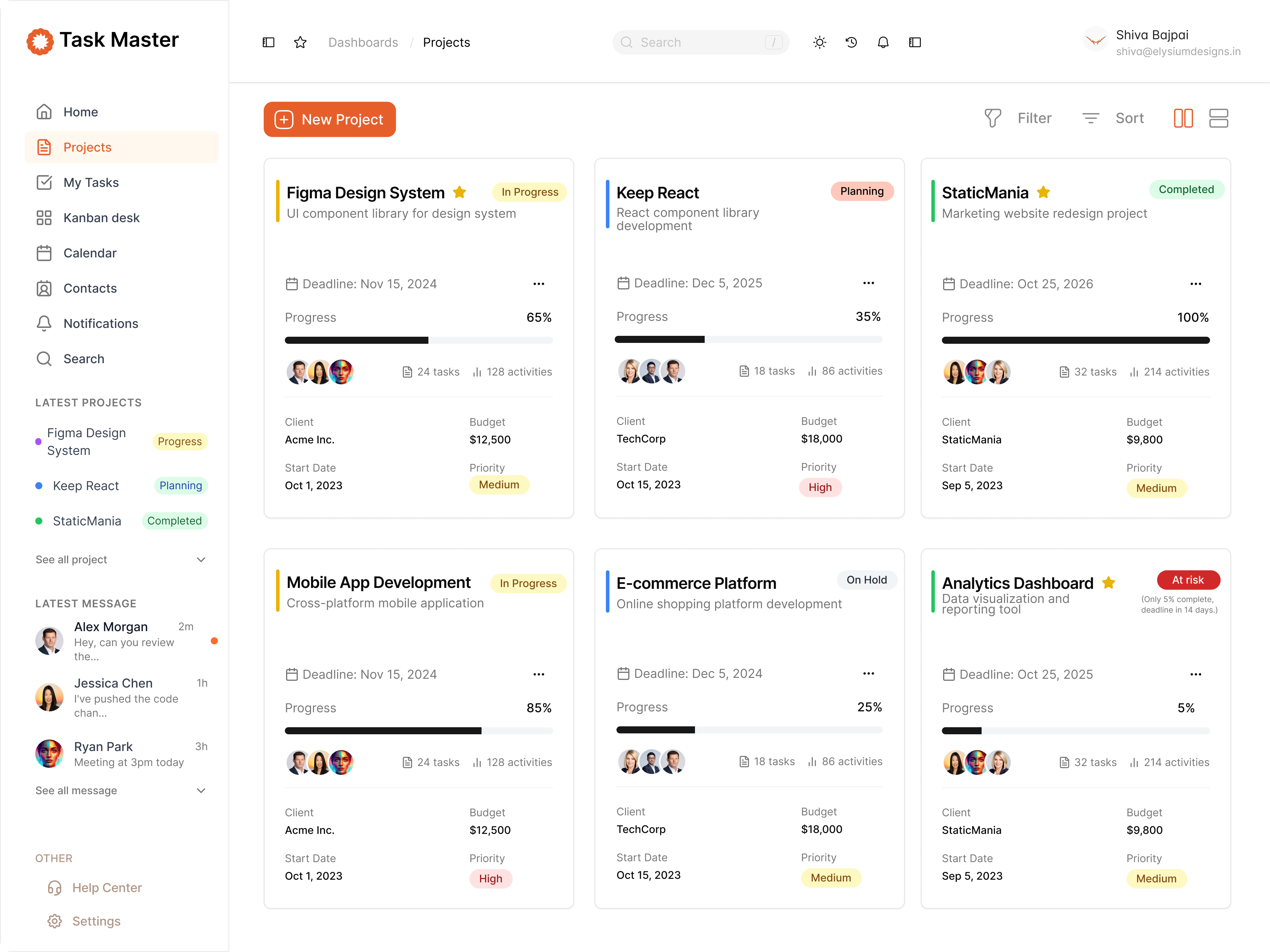Viewport: 1270px width, 952px height.
Task: Click Figma Design System progress bar
Action: pos(419,340)
